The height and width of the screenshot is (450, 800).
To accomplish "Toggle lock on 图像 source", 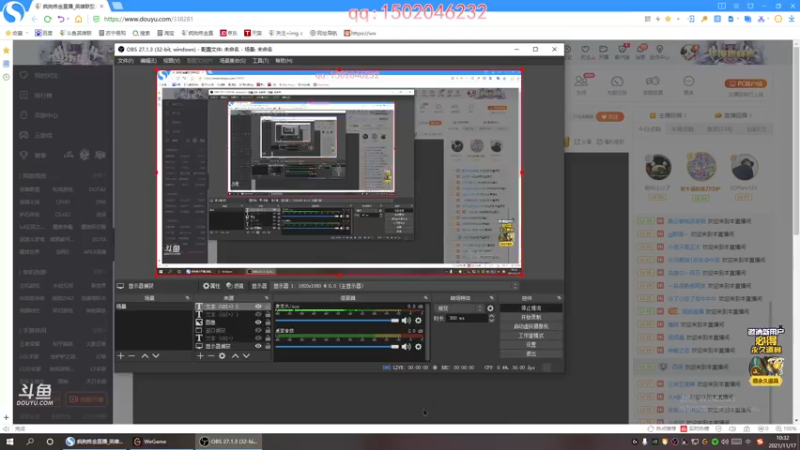I will click(x=268, y=322).
